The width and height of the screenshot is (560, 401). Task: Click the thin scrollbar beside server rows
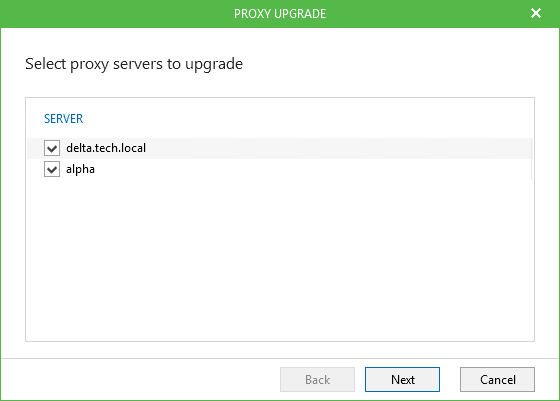coord(531,159)
